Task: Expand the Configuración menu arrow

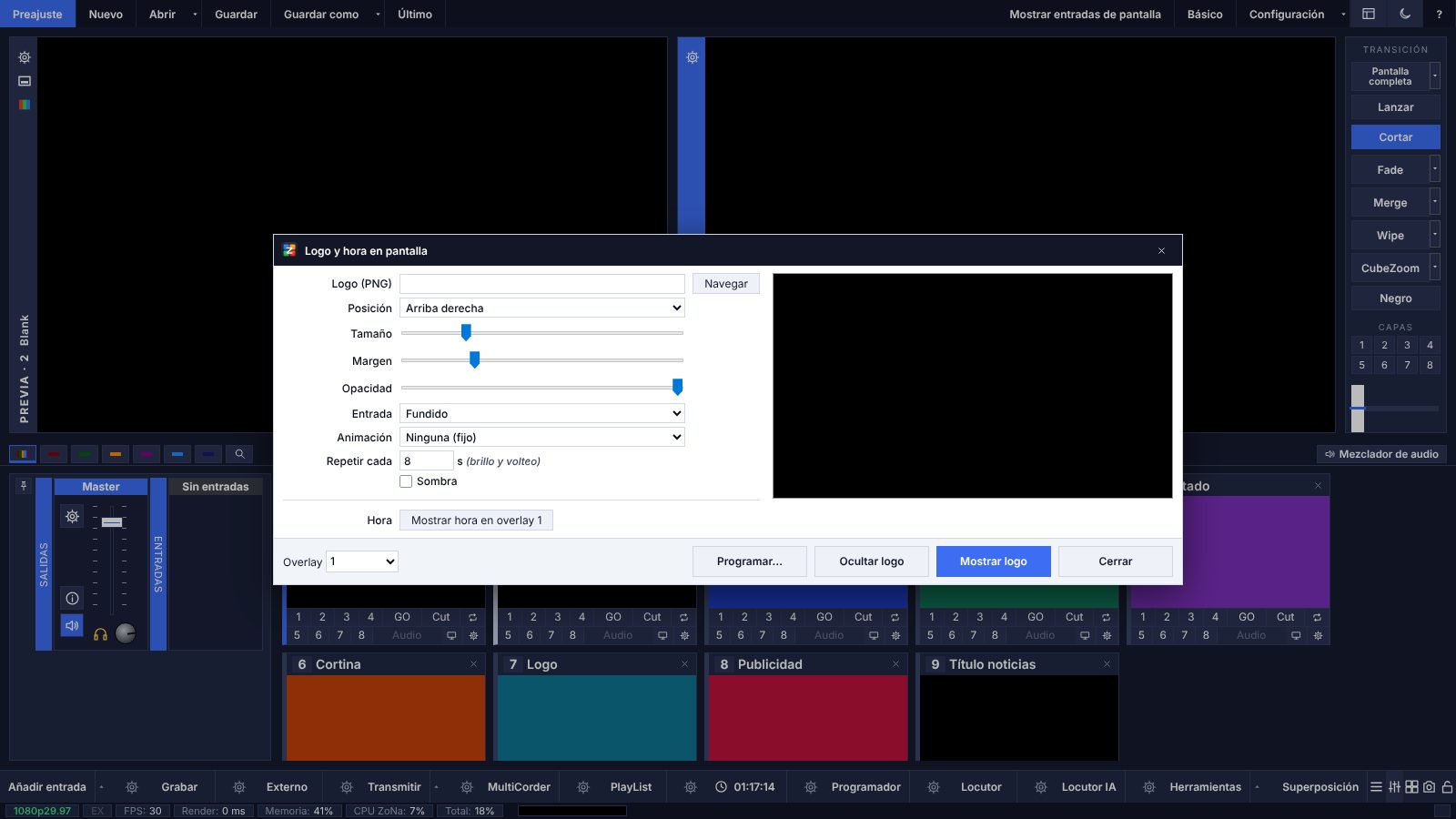Action: coord(1343,14)
